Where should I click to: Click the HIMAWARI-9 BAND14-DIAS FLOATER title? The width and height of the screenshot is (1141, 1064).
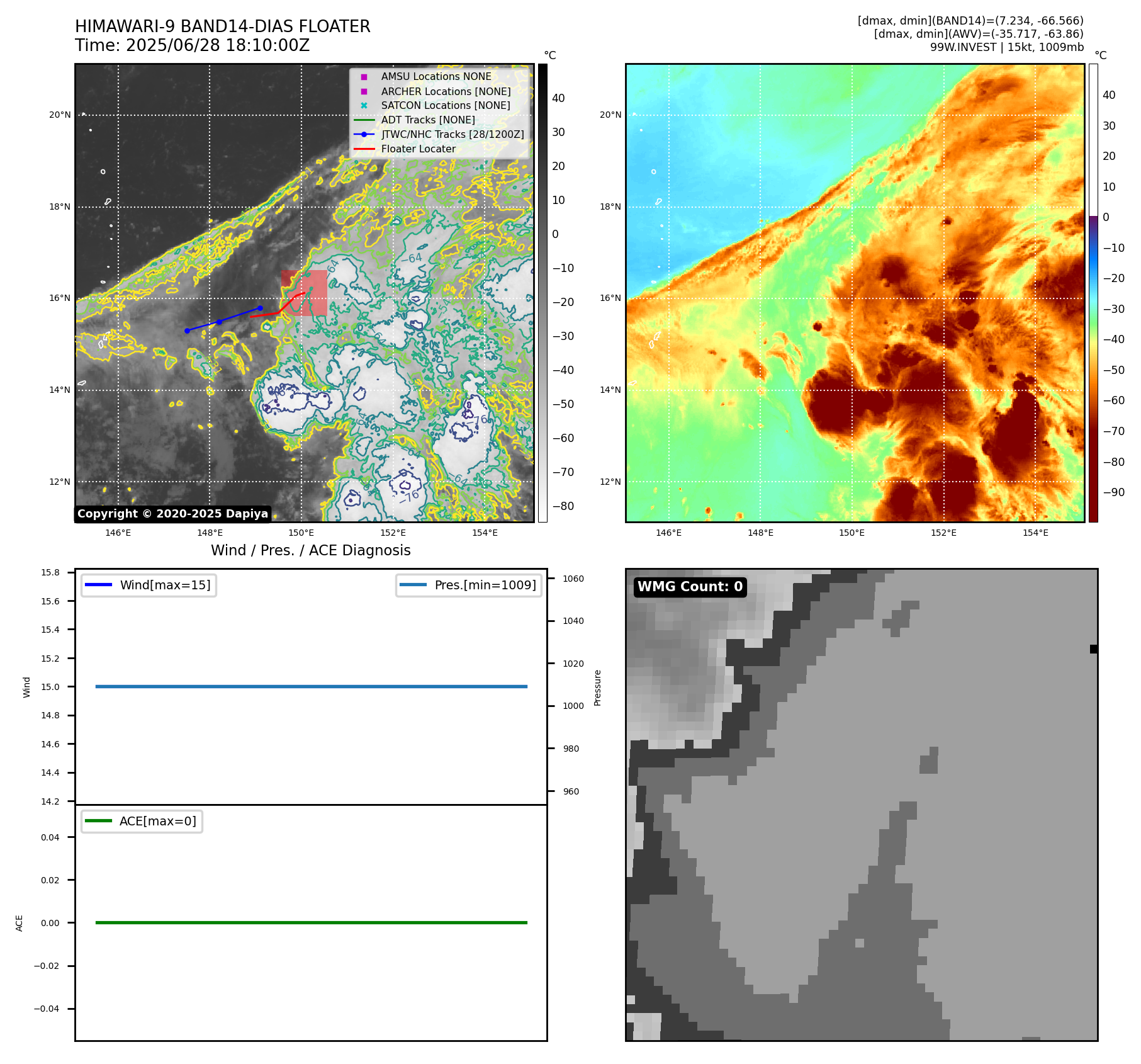[223, 26]
